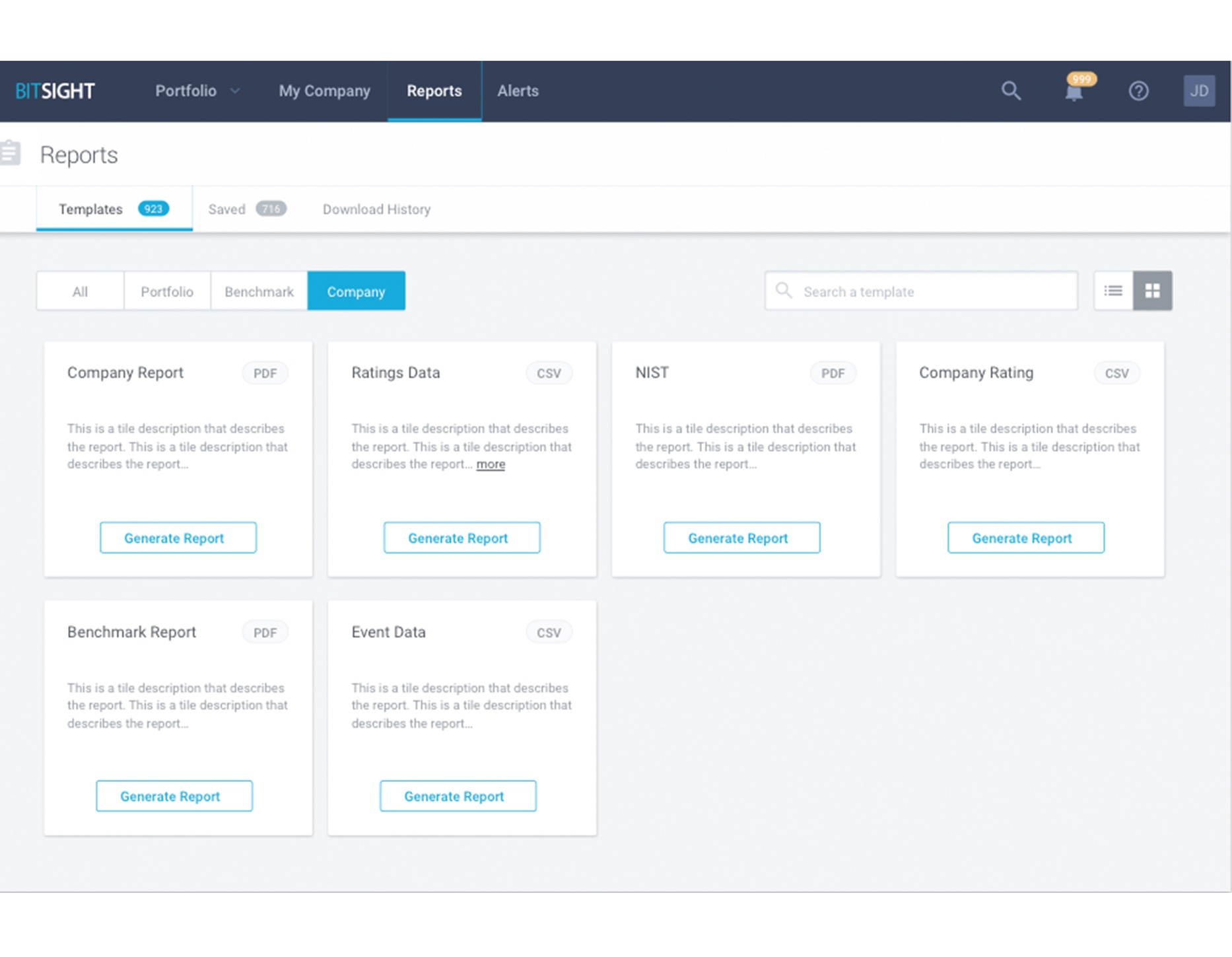Open notifications bell icon
The width and height of the screenshot is (1232, 957).
(1074, 92)
